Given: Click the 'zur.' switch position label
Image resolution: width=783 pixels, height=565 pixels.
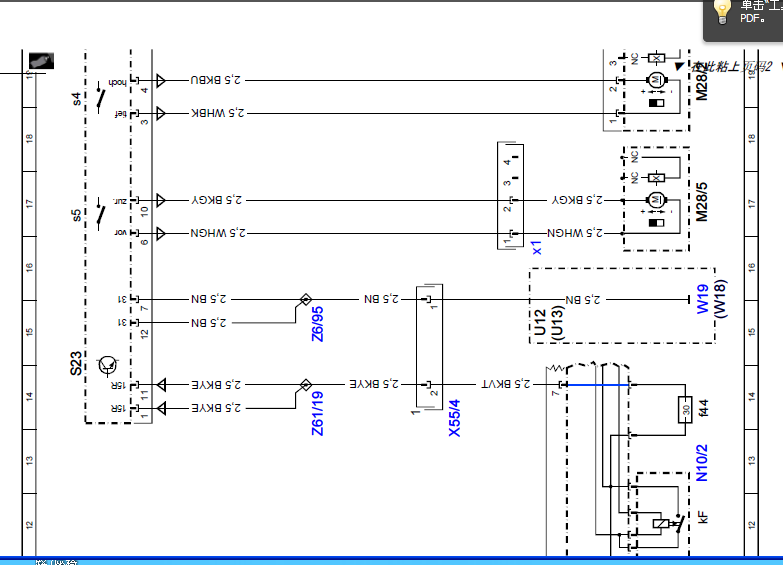Looking at the screenshot, I should 120,201.
